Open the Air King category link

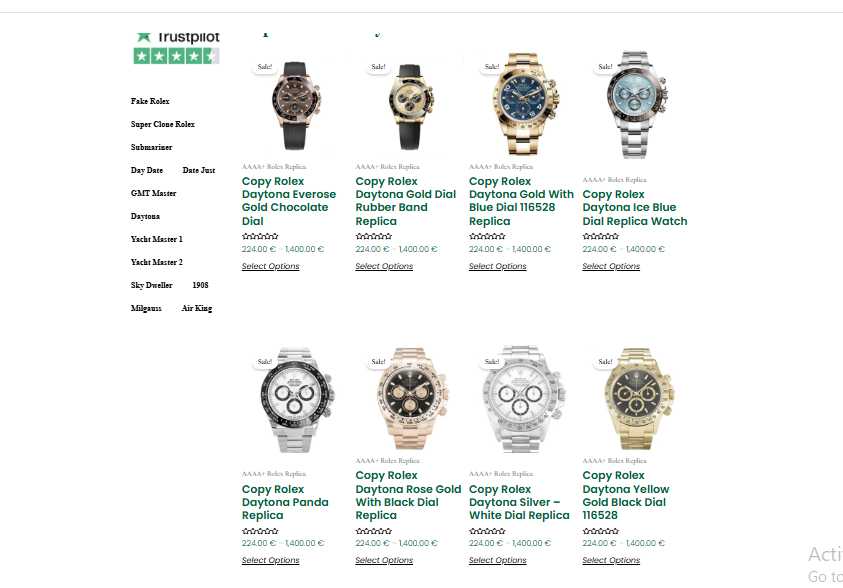pos(197,309)
